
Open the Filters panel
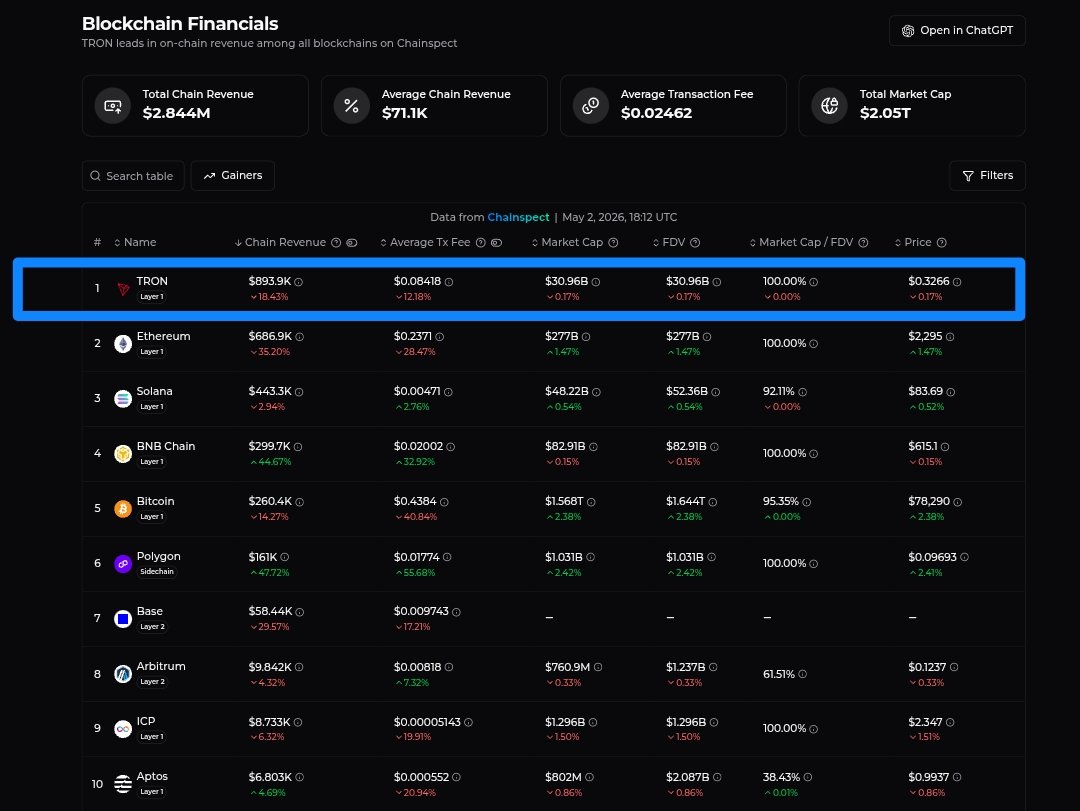[987, 176]
